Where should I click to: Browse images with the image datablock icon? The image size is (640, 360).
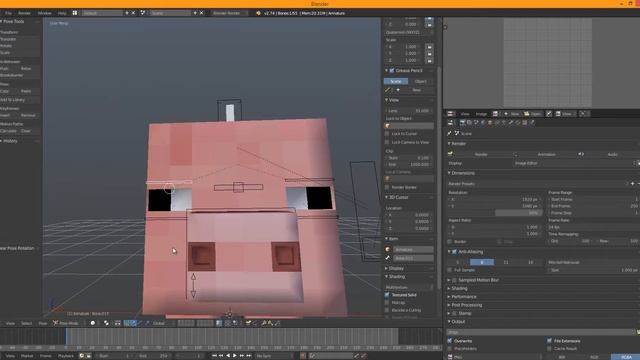(495, 114)
